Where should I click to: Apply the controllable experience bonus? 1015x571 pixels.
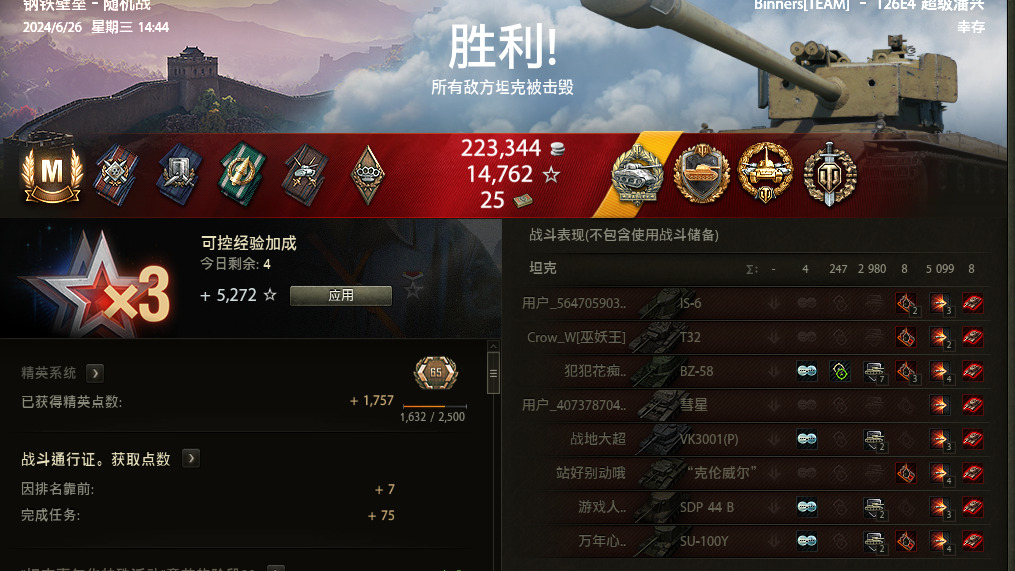(340, 296)
